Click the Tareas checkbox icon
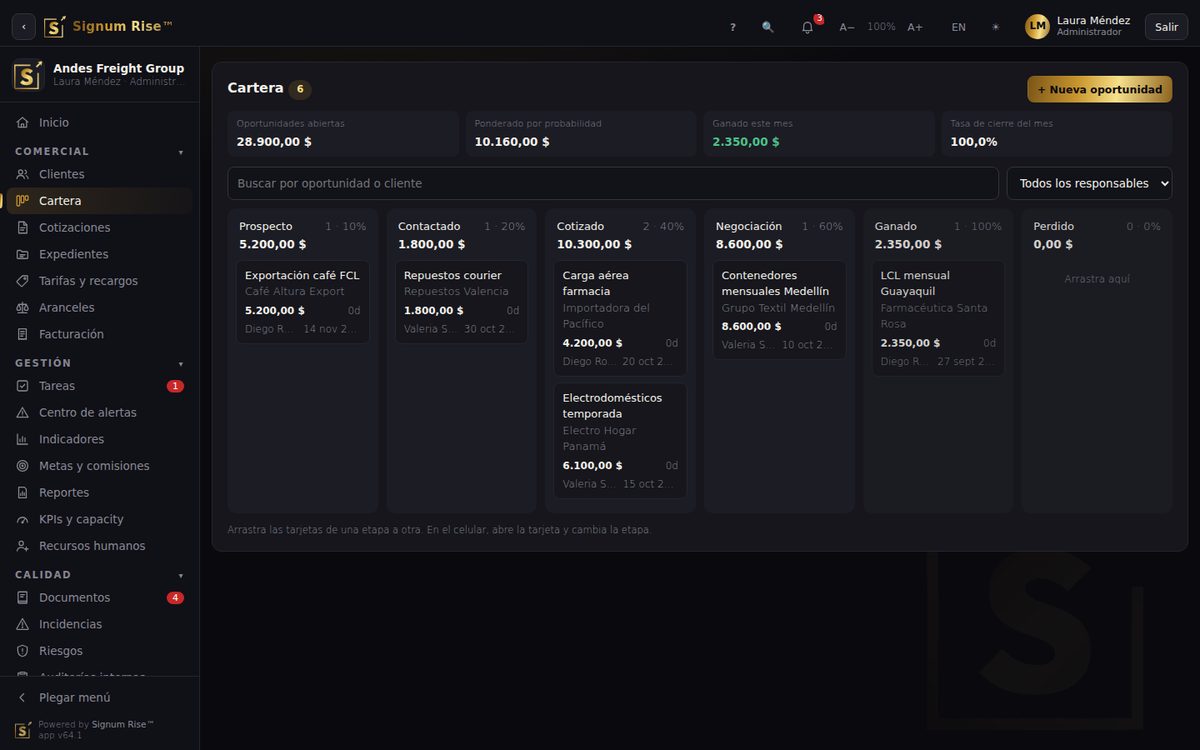1200x750 pixels. 23,386
